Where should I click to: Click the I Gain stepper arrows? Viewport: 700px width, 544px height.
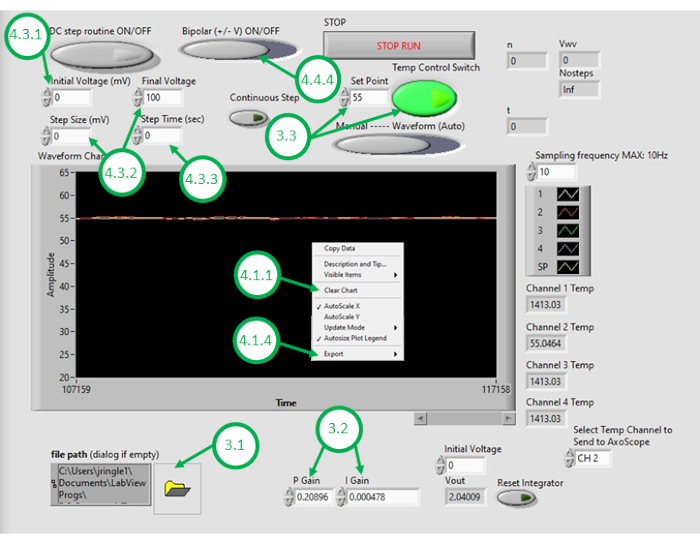pyautogui.click(x=342, y=497)
